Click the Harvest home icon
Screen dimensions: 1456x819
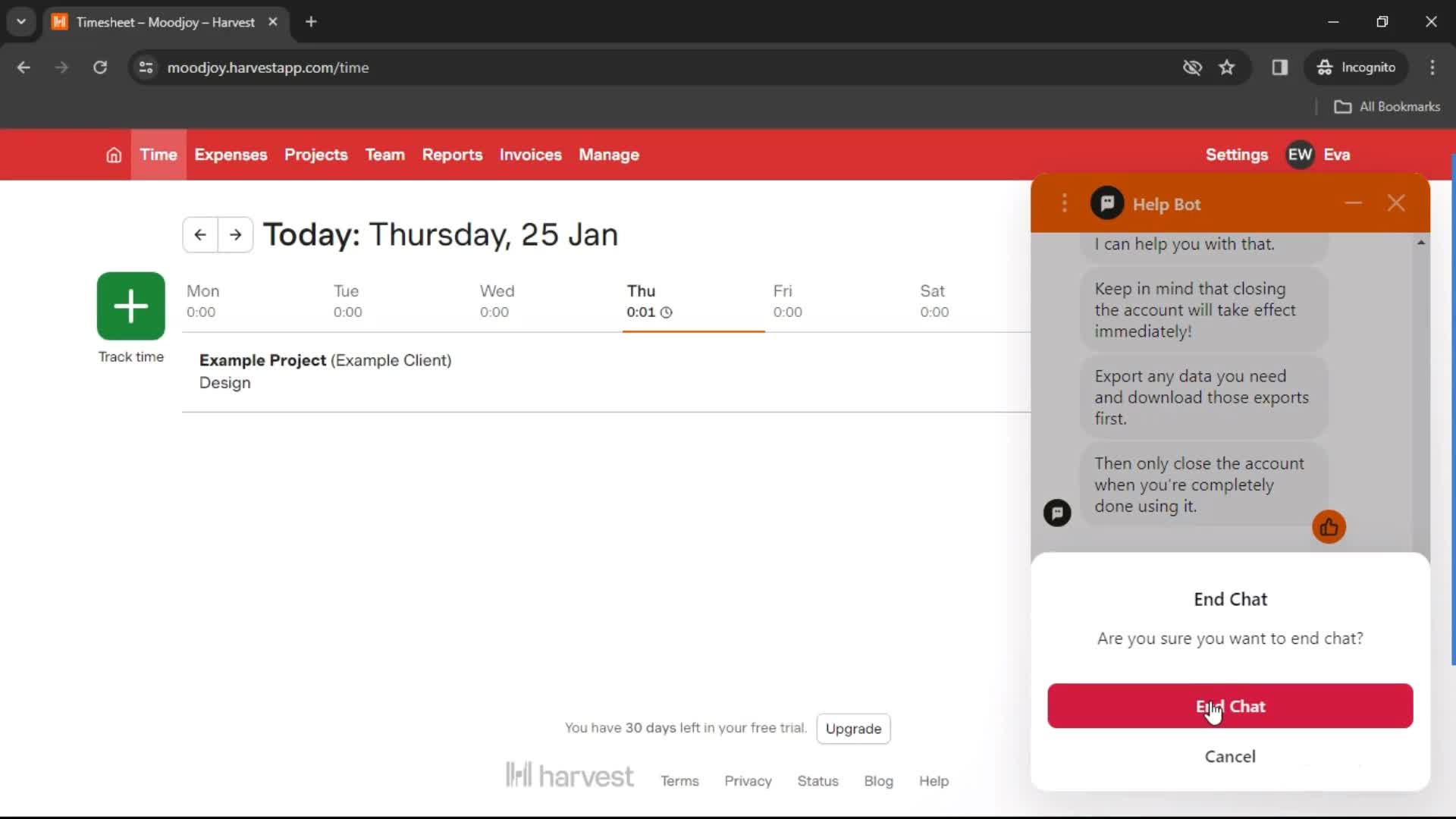(114, 155)
